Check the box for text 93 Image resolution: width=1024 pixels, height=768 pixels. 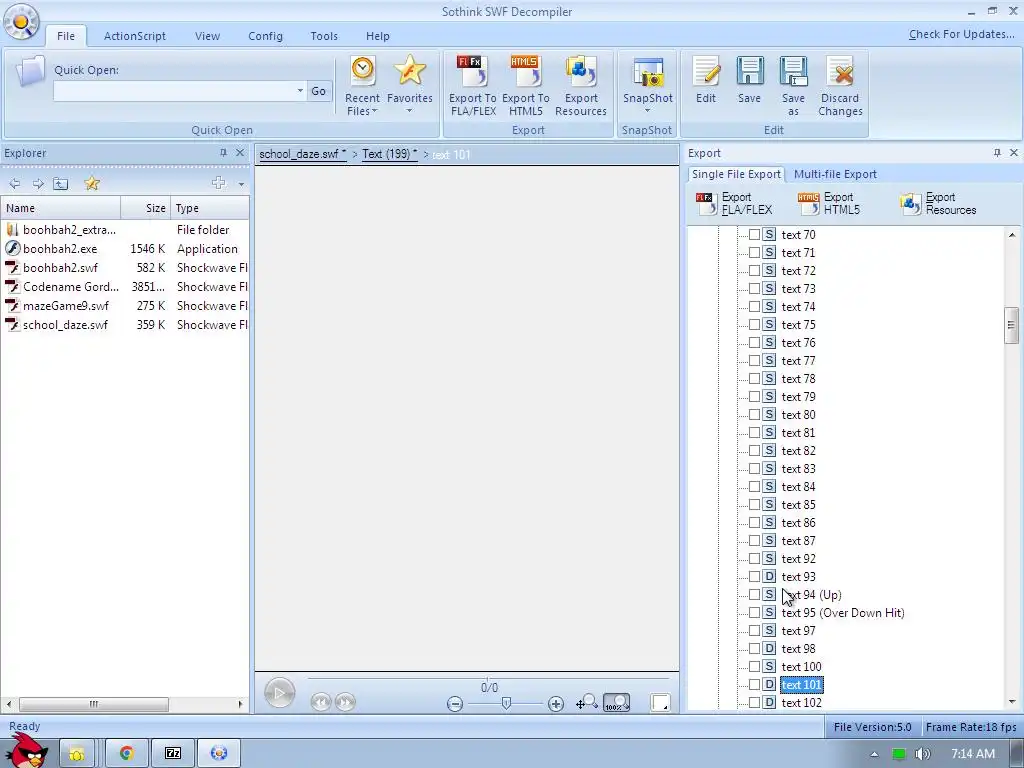coord(754,577)
